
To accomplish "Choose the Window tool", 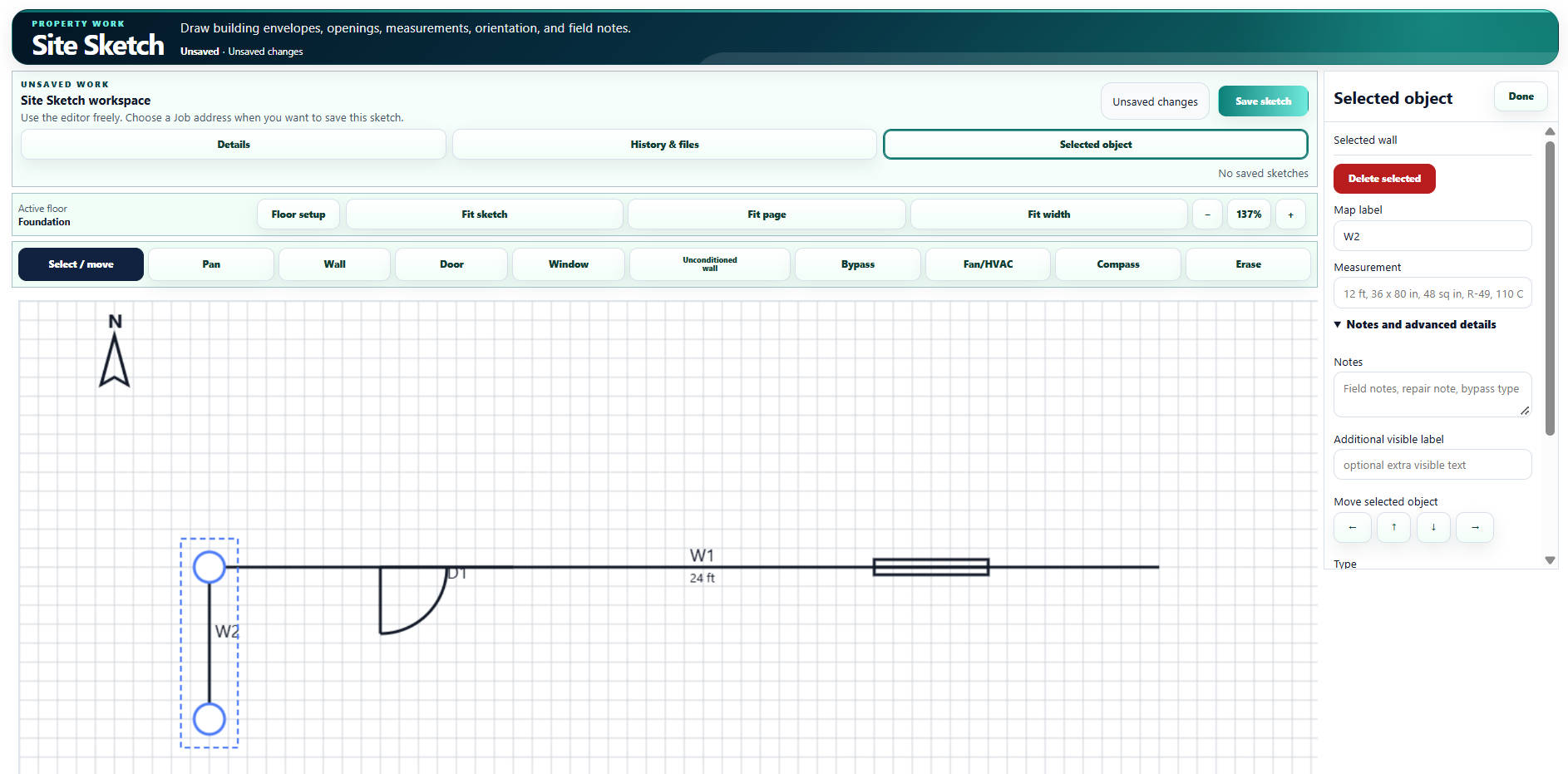I will click(x=569, y=264).
